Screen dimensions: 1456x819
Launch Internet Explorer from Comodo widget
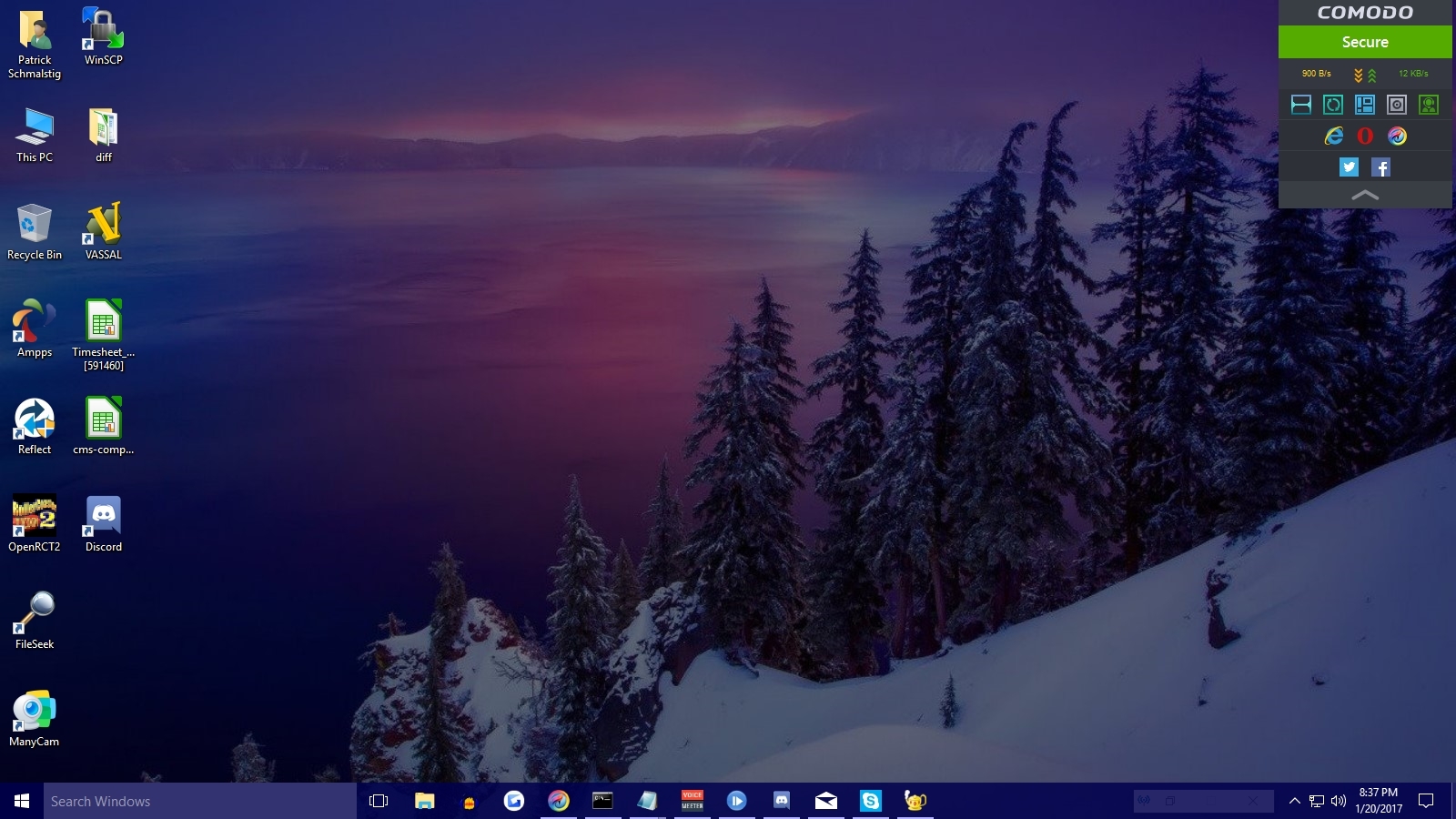coord(1333,136)
